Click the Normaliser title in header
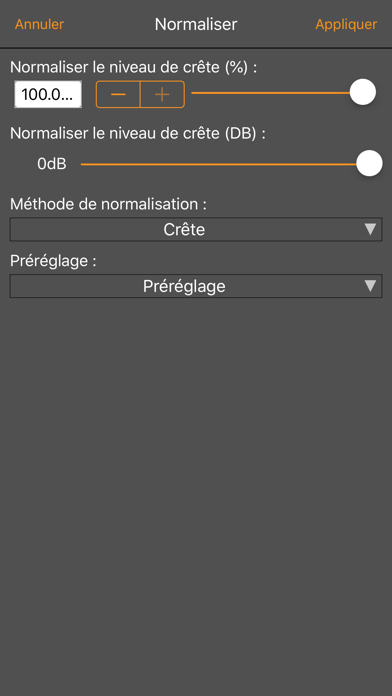 click(196, 24)
